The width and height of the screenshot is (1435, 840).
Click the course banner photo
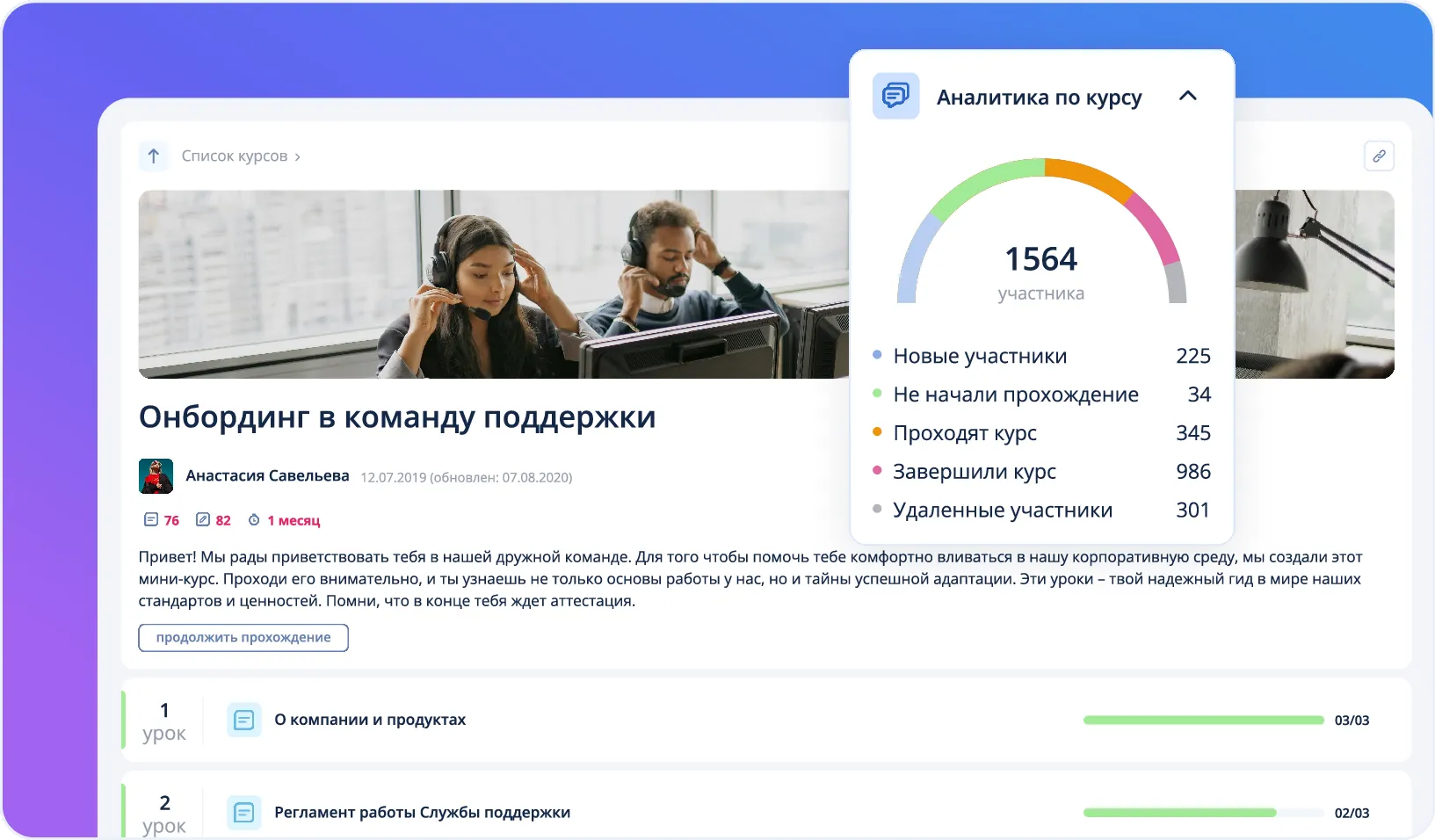tap(494, 285)
